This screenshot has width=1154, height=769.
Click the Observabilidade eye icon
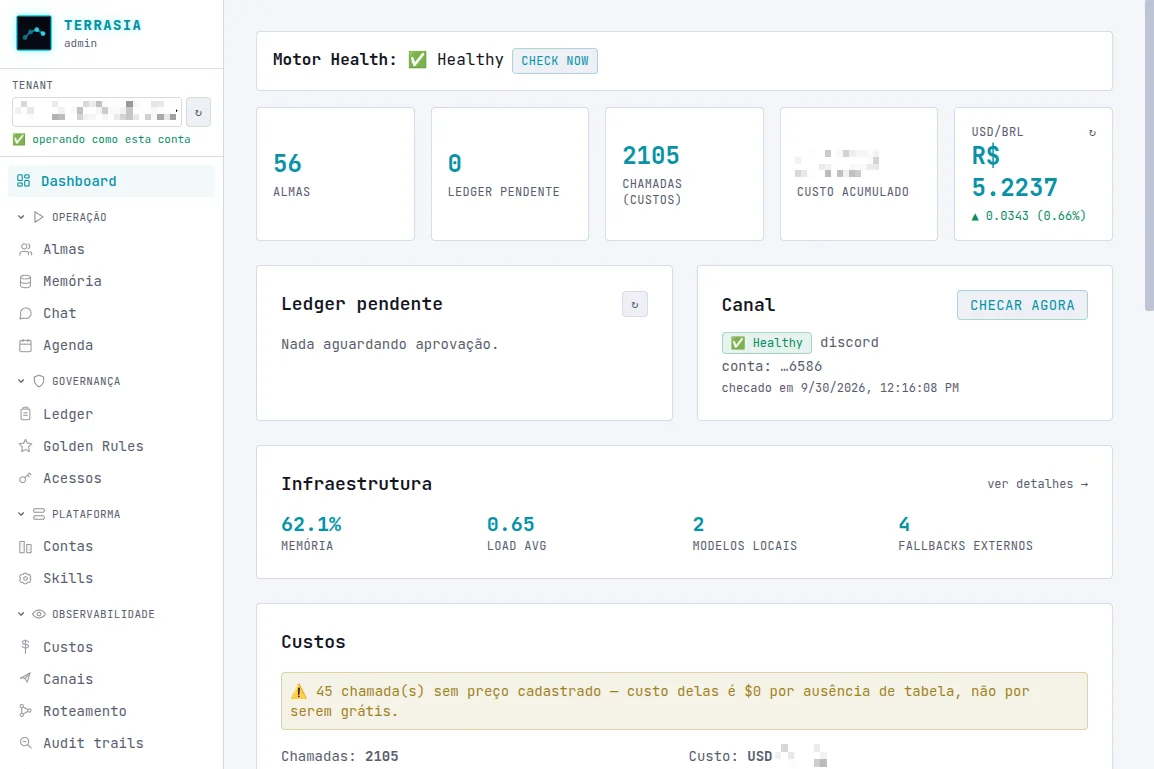click(x=39, y=614)
